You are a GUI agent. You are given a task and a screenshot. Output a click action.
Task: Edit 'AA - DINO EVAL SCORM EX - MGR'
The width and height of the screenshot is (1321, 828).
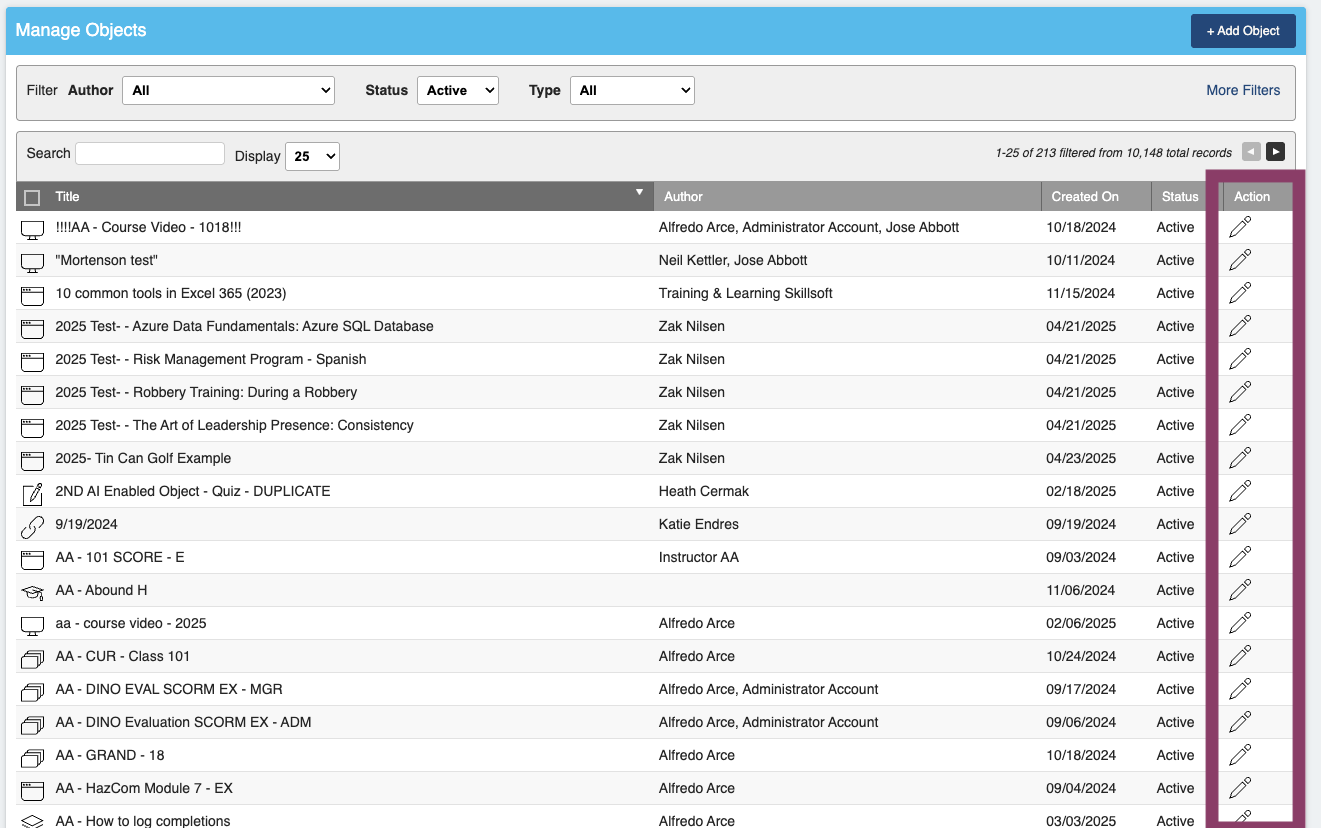1240,689
